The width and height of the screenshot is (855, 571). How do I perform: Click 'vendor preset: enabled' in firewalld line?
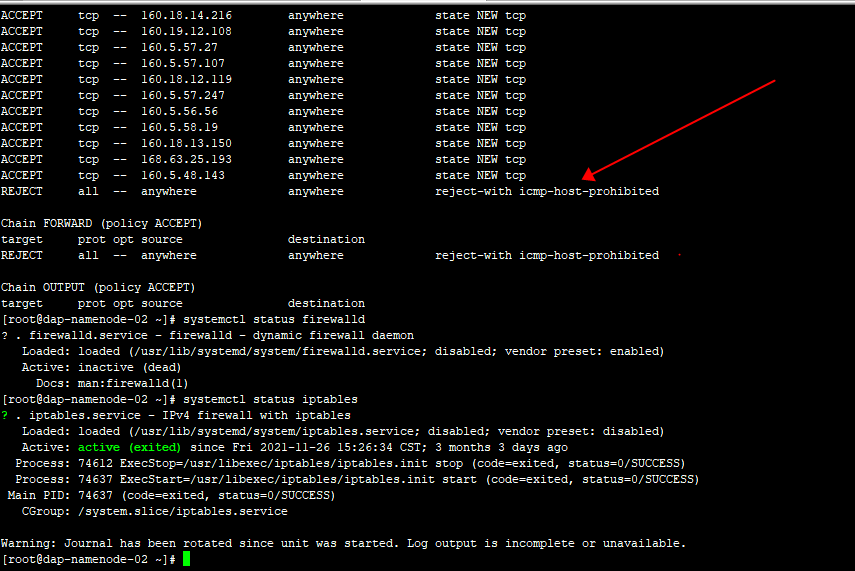pyautogui.click(x=582, y=351)
